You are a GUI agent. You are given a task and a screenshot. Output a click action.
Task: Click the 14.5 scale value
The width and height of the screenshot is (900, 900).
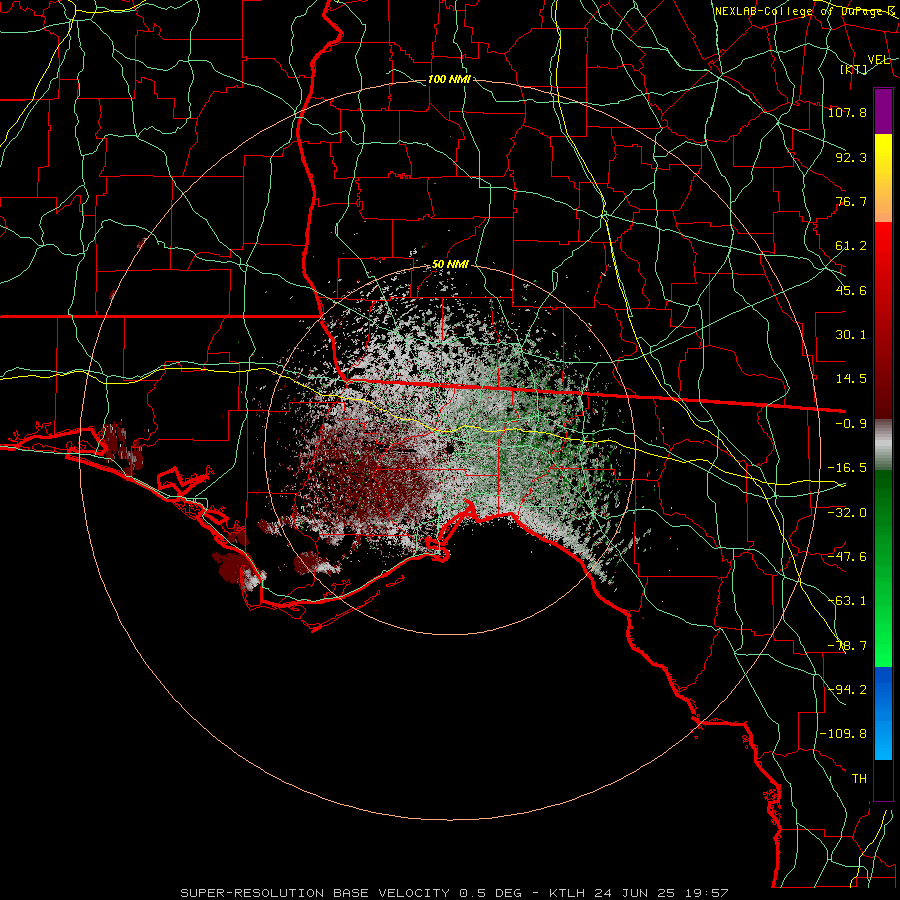[x=851, y=378]
